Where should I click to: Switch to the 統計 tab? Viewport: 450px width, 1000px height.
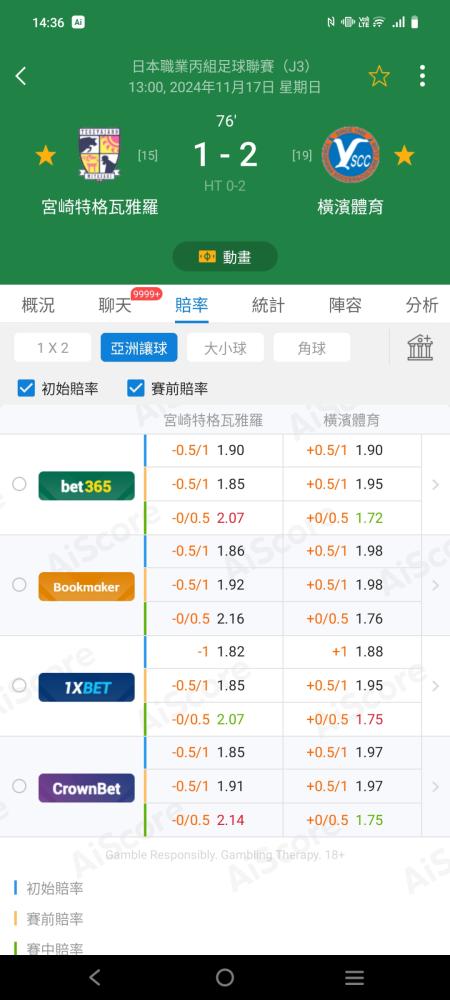click(268, 305)
